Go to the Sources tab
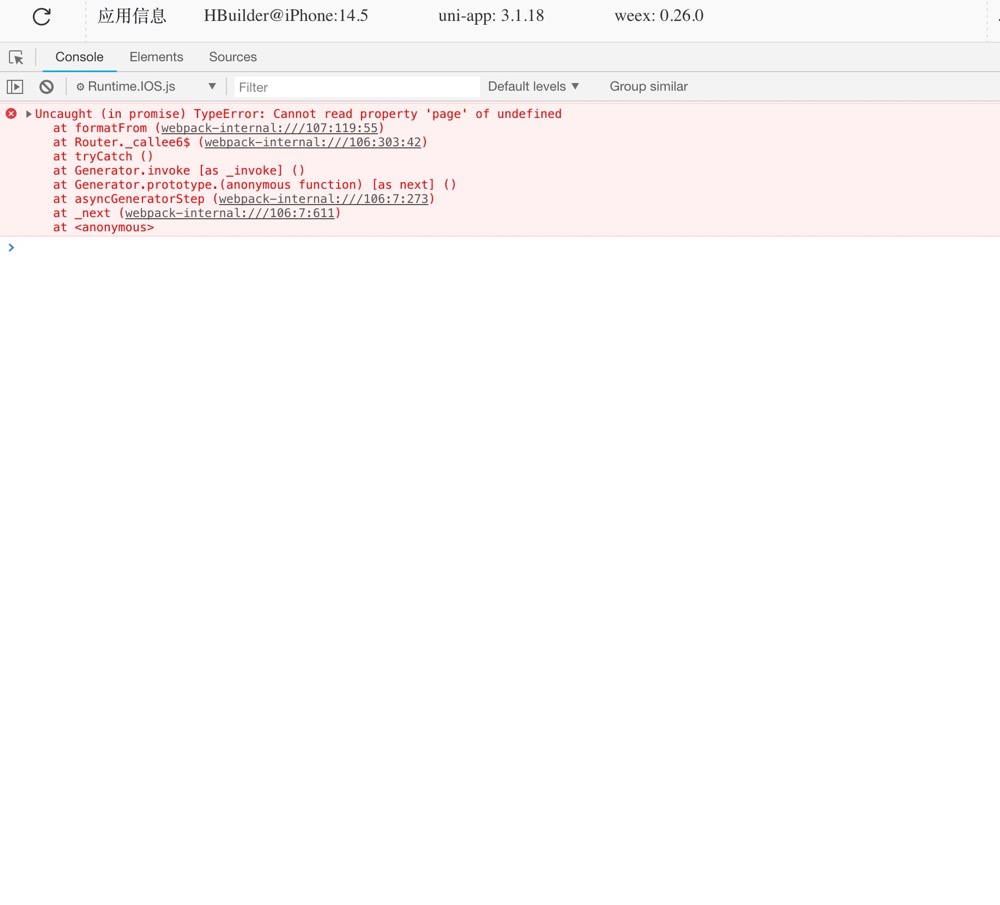 click(232, 57)
